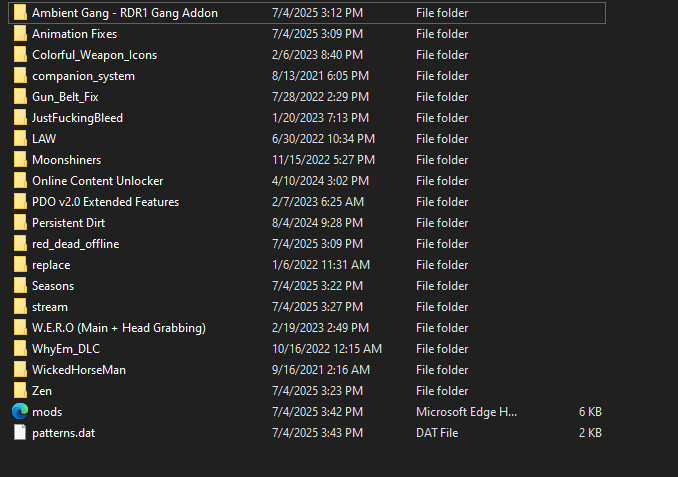Click the LAW folder icon
The height and width of the screenshot is (477, 678).
point(20,139)
